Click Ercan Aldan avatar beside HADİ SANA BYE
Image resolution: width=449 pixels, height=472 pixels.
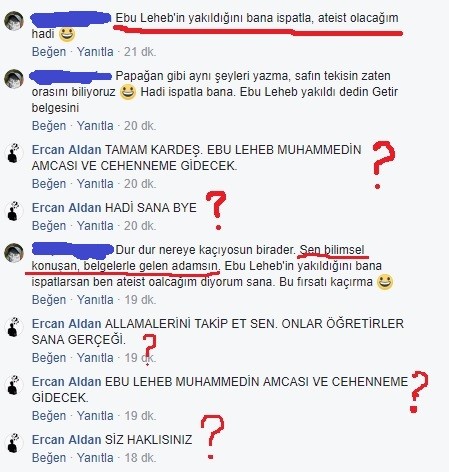coord(14,211)
